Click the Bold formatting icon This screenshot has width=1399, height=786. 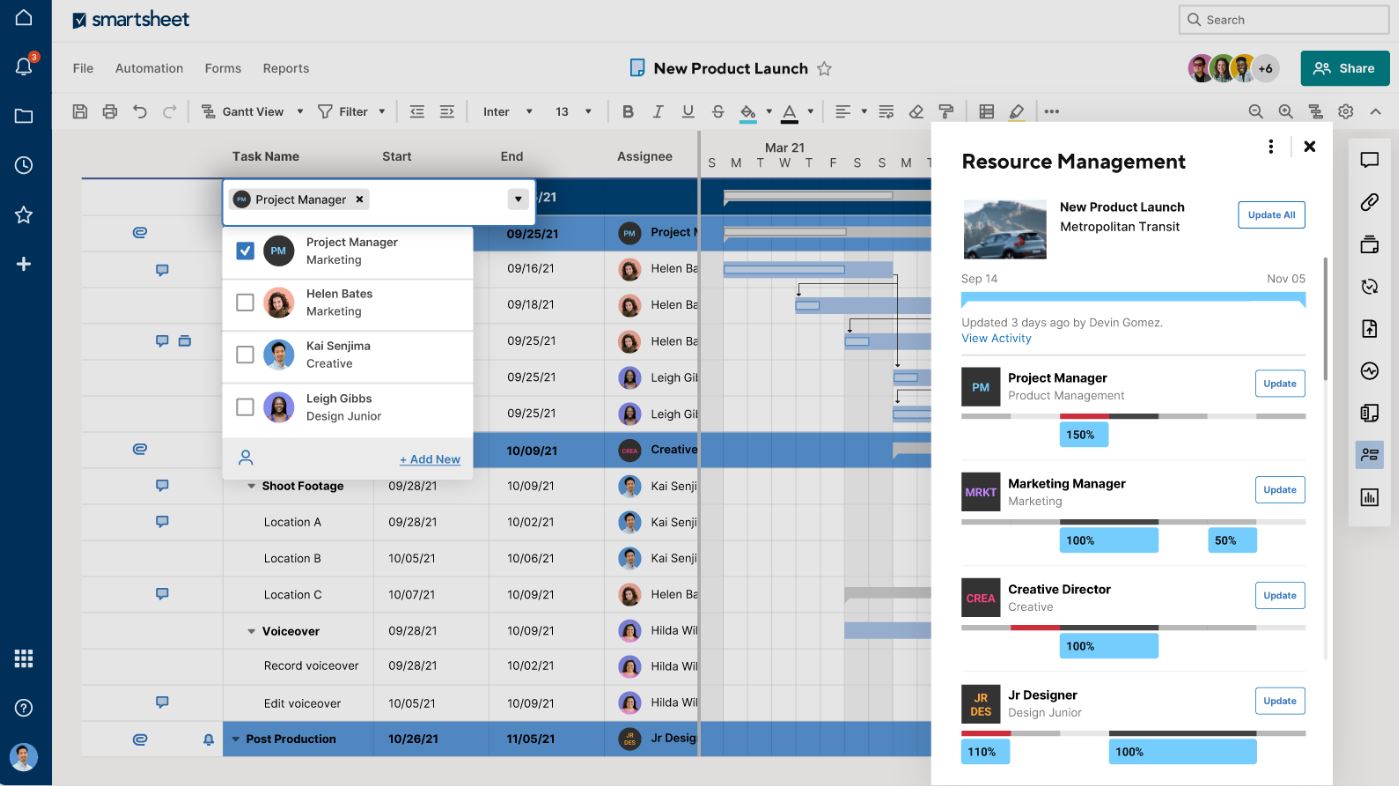[628, 112]
